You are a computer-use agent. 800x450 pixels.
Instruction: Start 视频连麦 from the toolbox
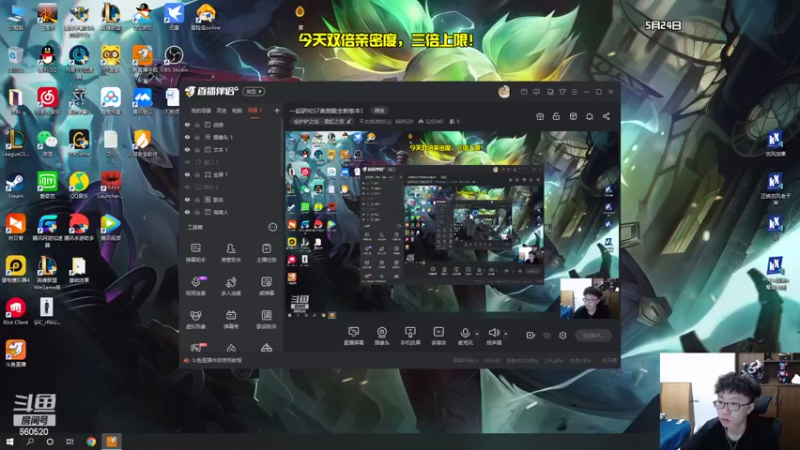195,286
